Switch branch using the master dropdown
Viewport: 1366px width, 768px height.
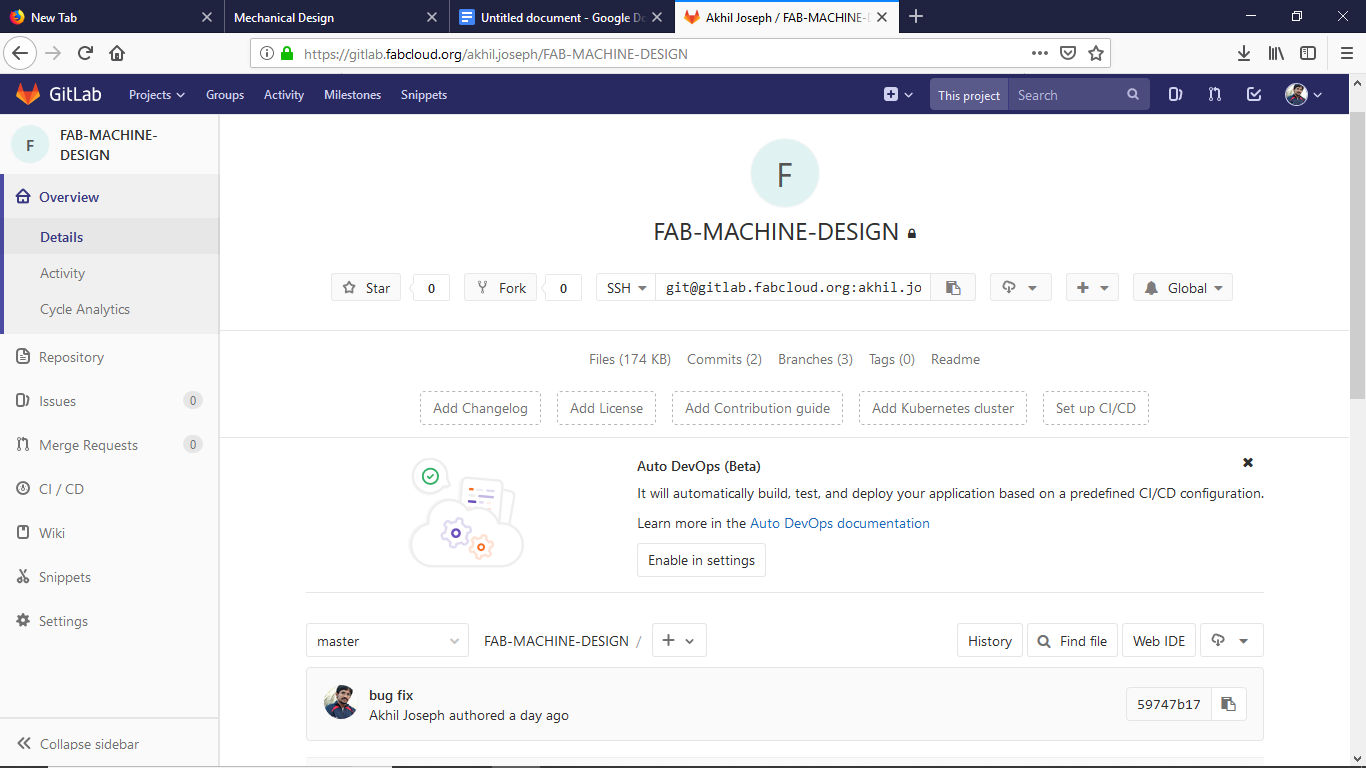(x=387, y=641)
